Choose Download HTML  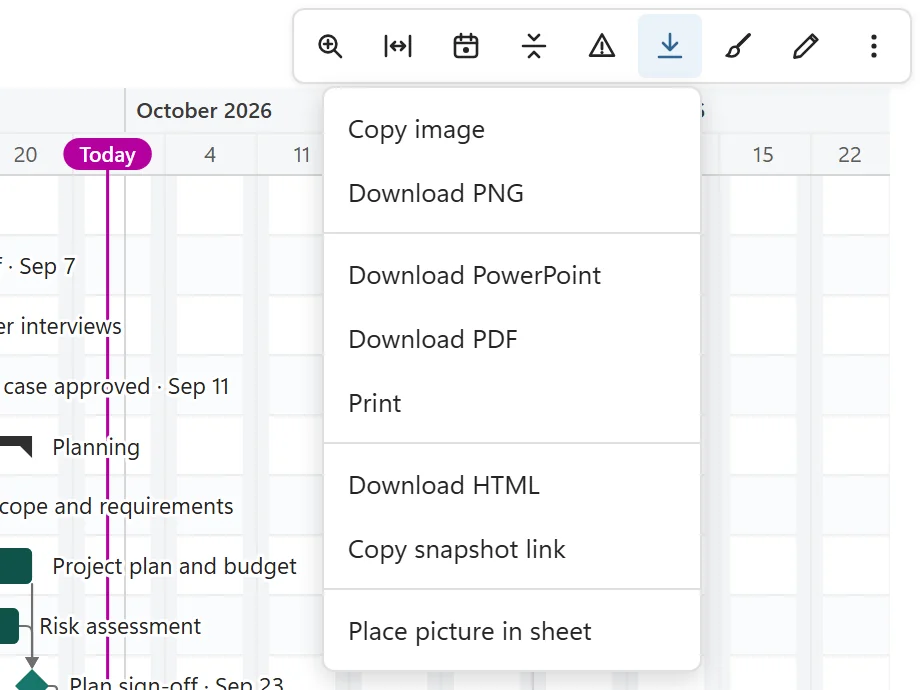click(x=512, y=486)
